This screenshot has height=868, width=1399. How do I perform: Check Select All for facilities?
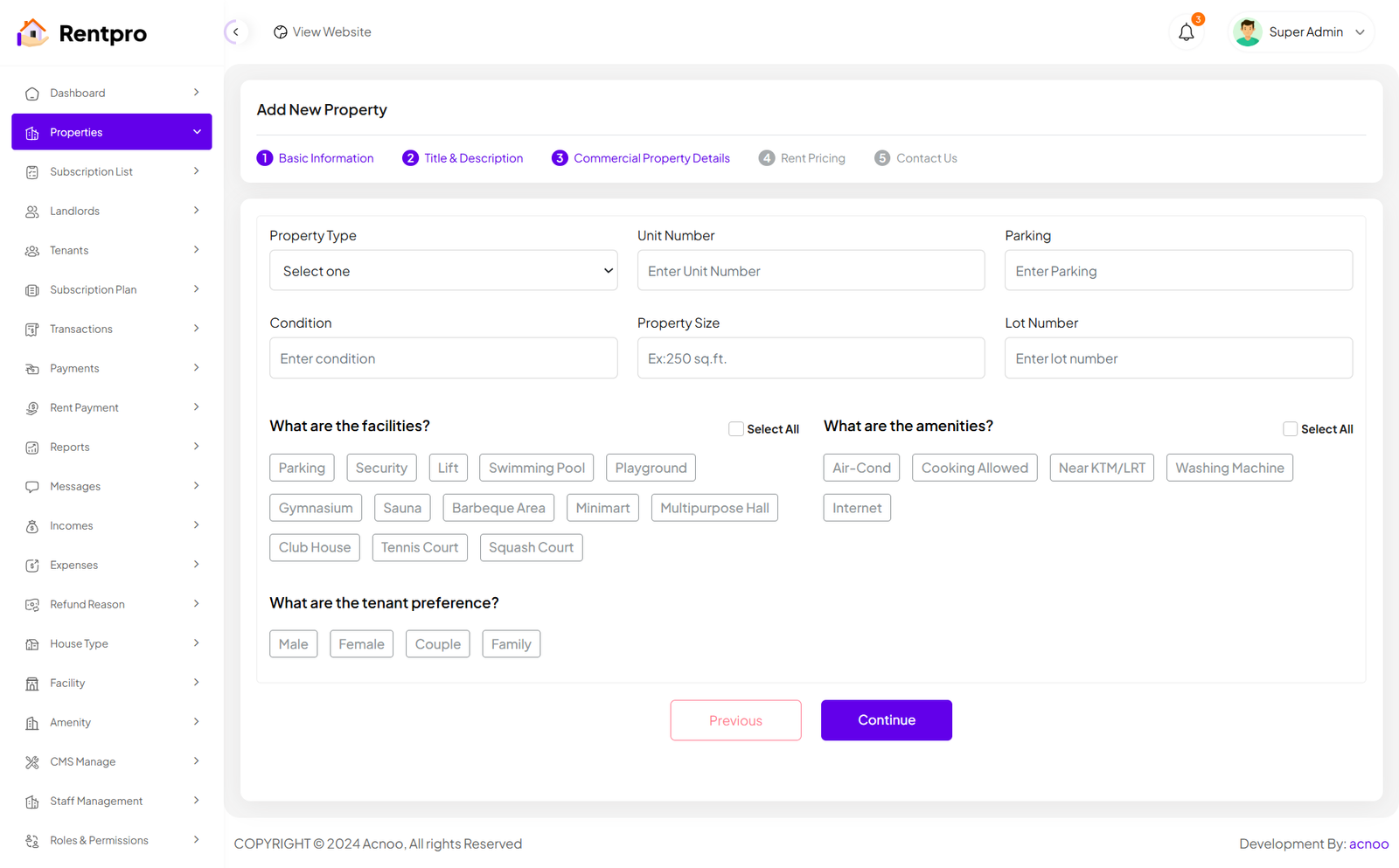[736, 429]
